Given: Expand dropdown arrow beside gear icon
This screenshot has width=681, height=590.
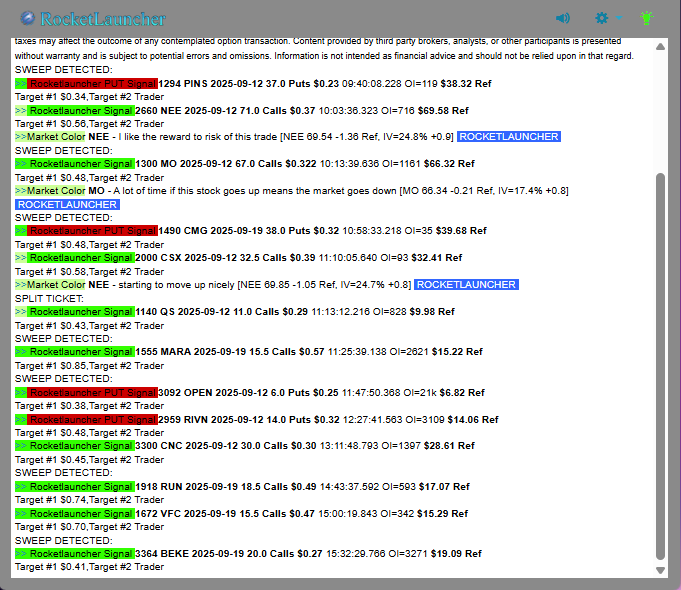Looking at the screenshot, I should coord(618,18).
